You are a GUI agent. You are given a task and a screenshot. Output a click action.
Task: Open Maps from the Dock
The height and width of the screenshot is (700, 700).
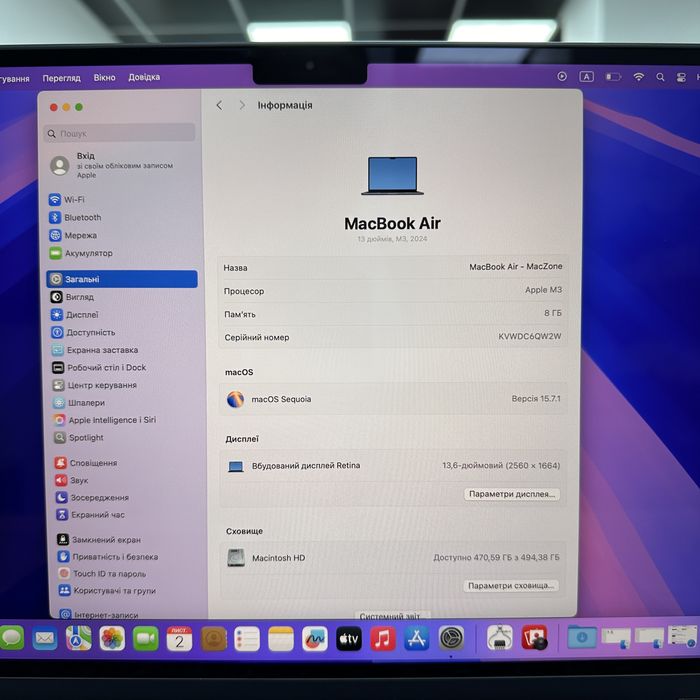click(79, 638)
